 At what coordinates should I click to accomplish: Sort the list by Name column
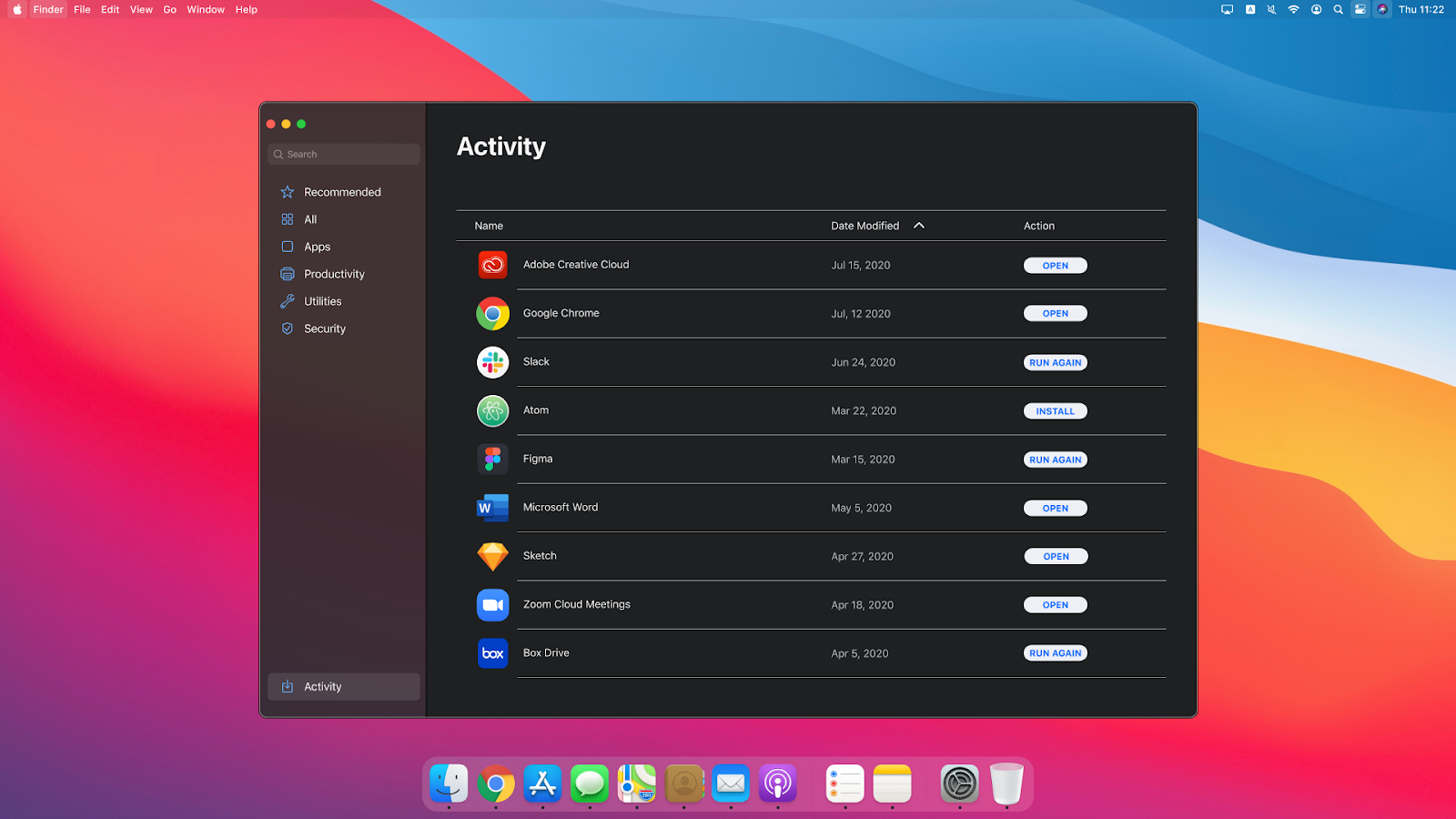[x=488, y=225]
